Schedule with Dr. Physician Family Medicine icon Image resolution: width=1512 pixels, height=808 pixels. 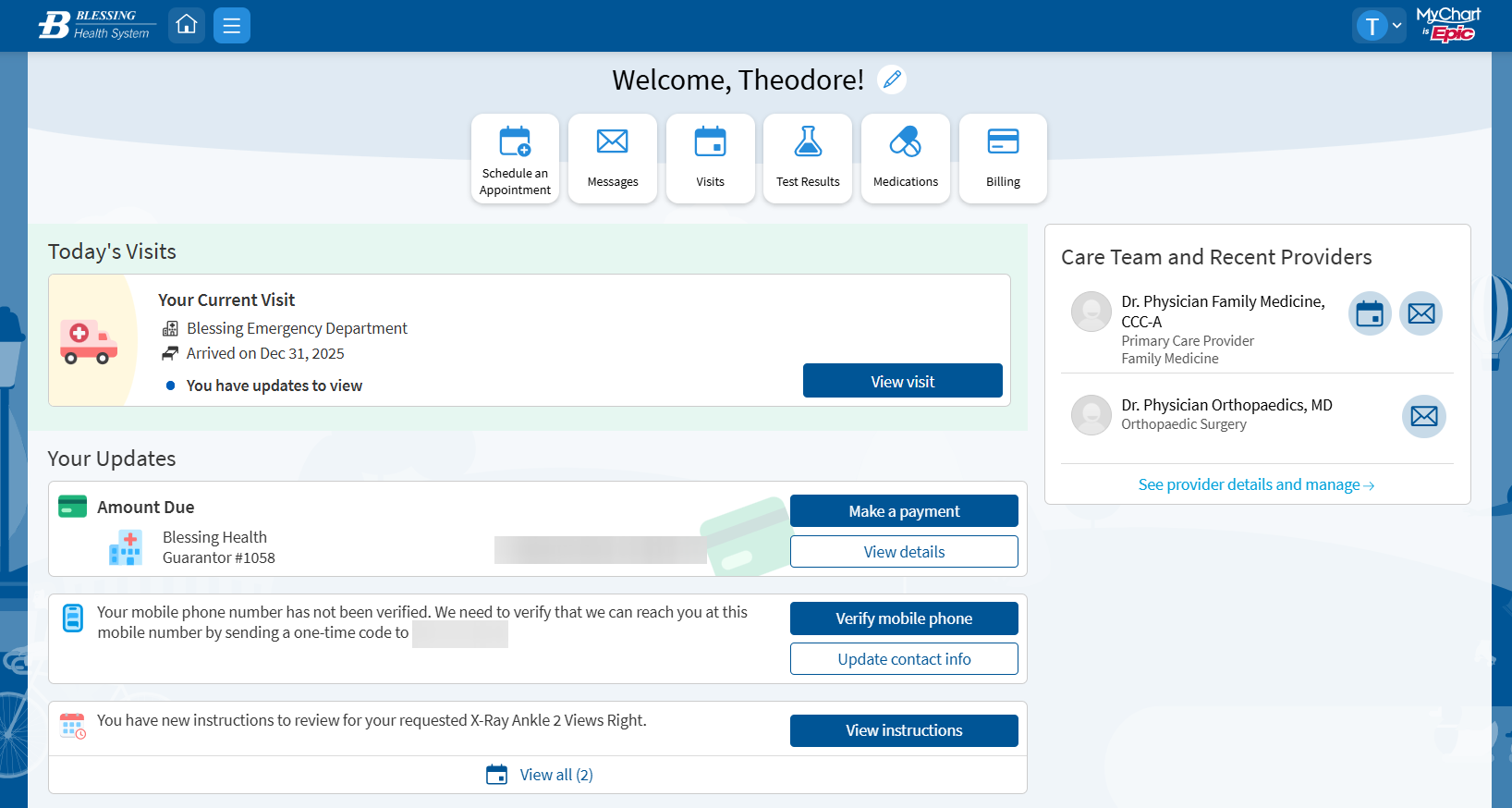[1370, 313]
